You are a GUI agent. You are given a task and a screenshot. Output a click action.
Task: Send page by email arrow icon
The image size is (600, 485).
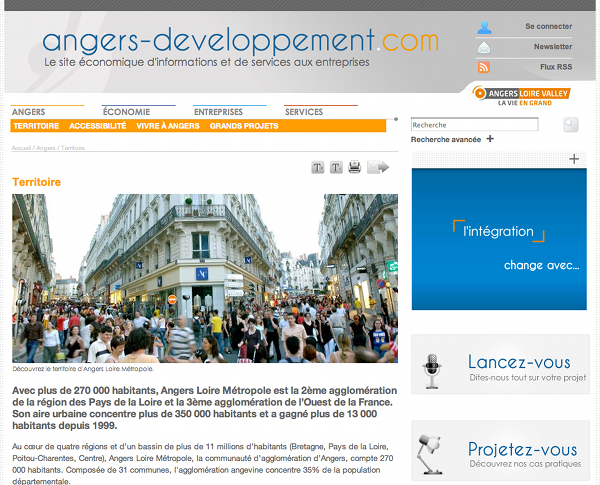click(377, 167)
